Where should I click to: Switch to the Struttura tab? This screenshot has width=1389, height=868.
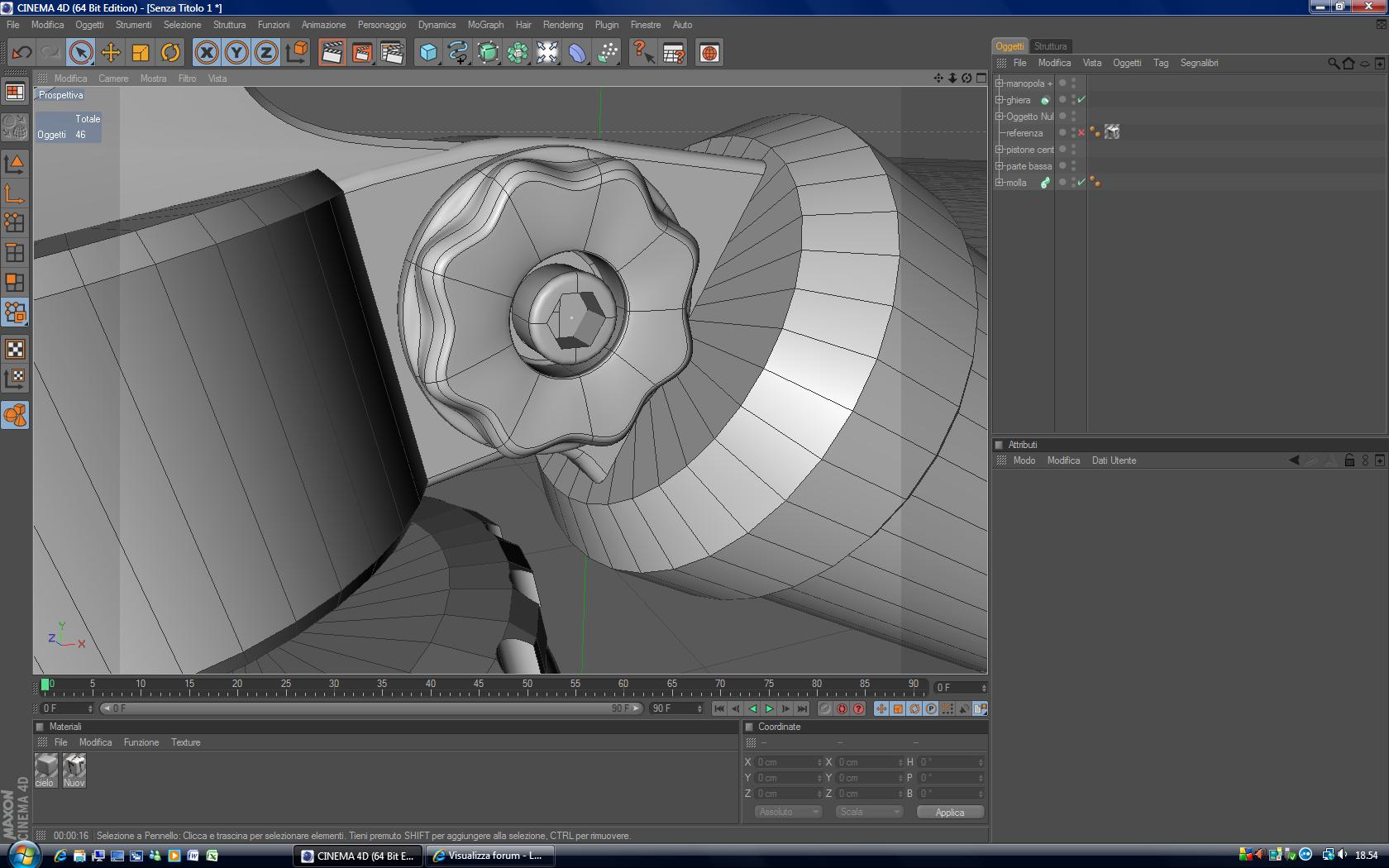(1050, 46)
